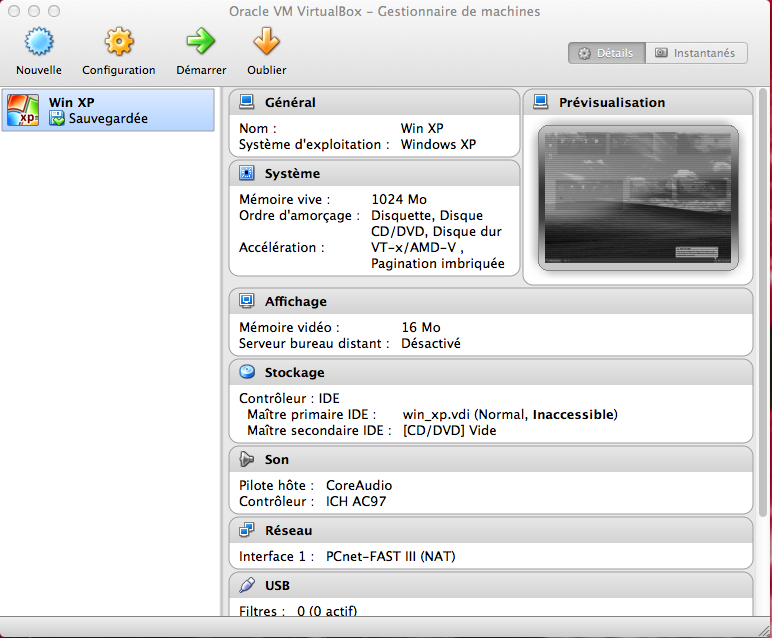Open the Général section header

[374, 102]
